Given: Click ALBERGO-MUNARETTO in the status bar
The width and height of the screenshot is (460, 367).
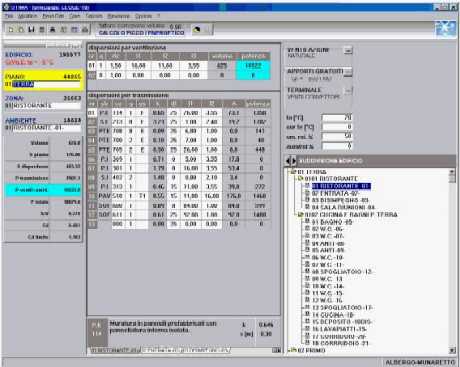Looking at the screenshot, I should (420, 362).
